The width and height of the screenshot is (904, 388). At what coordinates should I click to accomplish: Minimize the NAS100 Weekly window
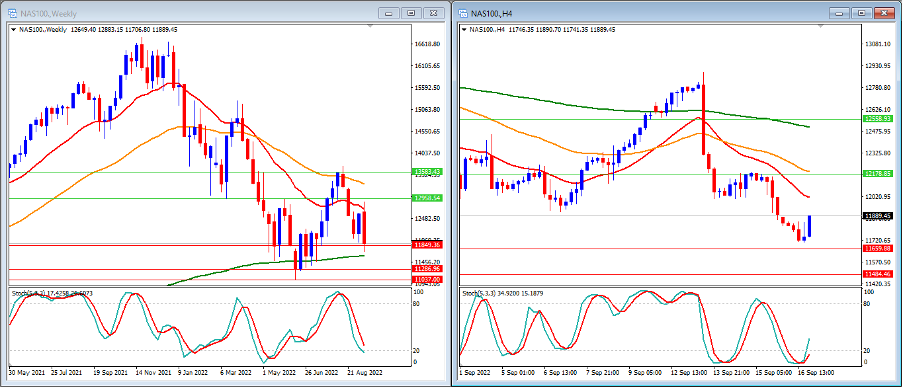(389, 13)
